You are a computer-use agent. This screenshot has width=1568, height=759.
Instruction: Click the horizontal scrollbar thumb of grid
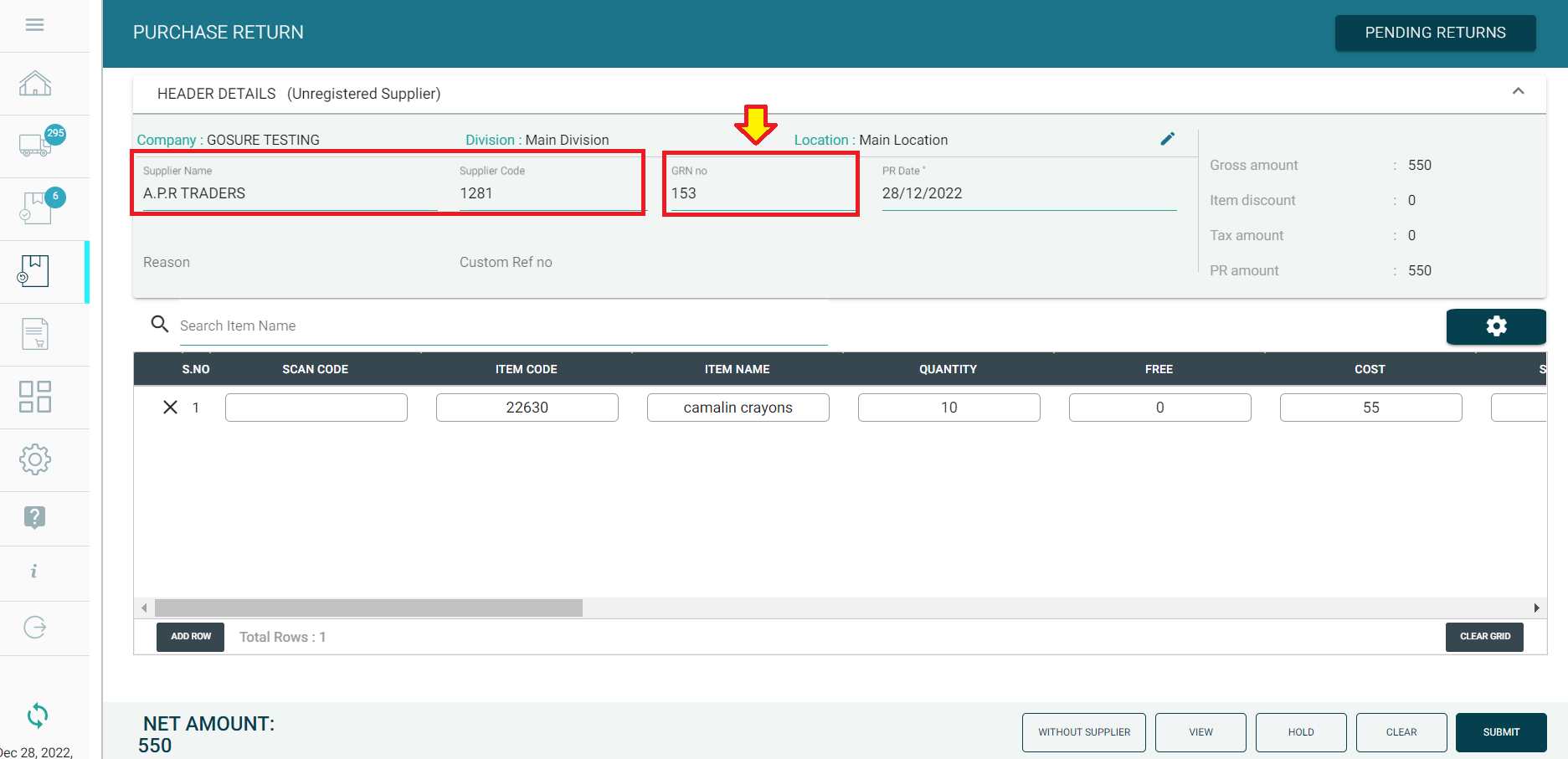pyautogui.click(x=368, y=608)
